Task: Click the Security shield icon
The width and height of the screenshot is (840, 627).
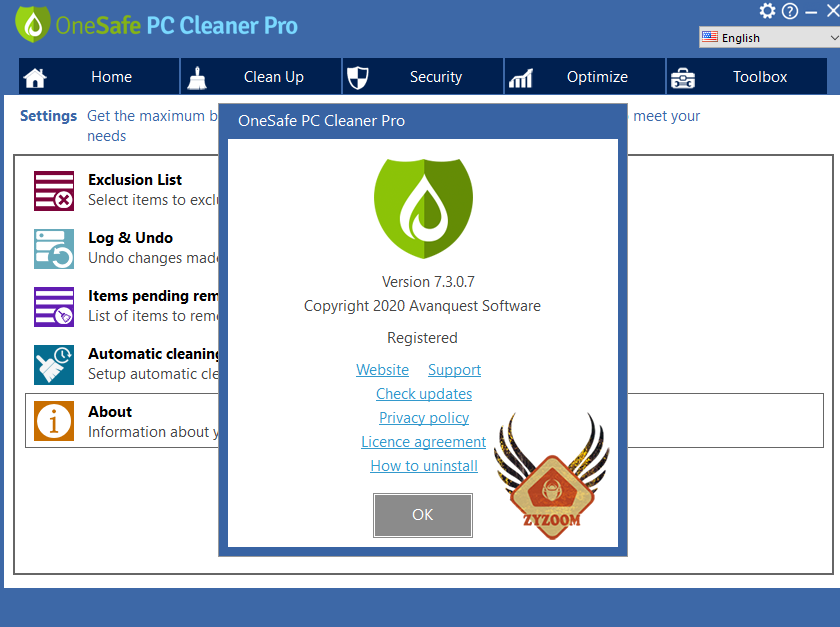Action: click(358, 78)
